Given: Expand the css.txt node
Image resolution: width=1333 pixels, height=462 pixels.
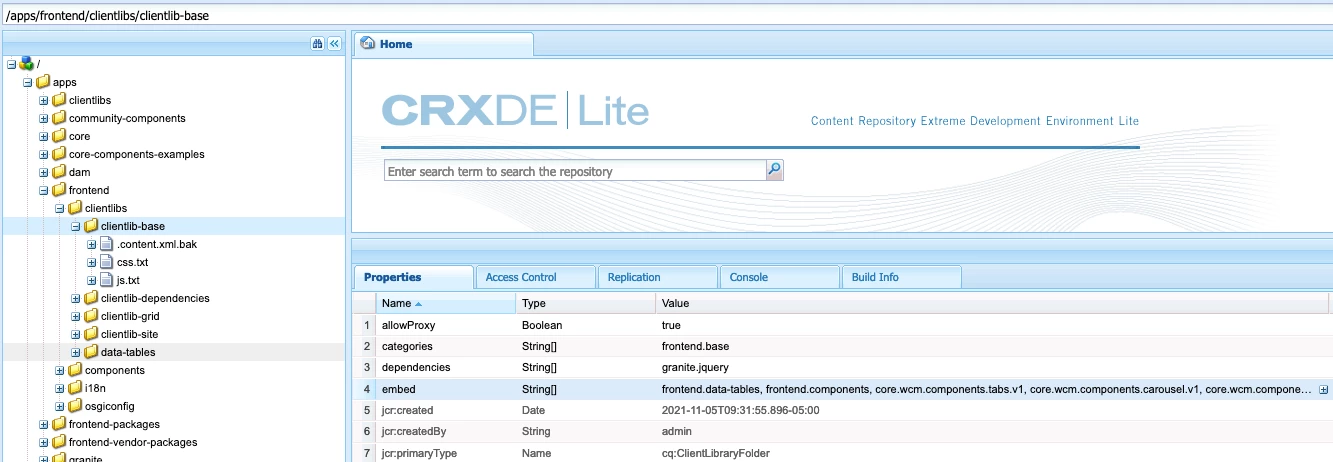Looking at the screenshot, I should 92,262.
